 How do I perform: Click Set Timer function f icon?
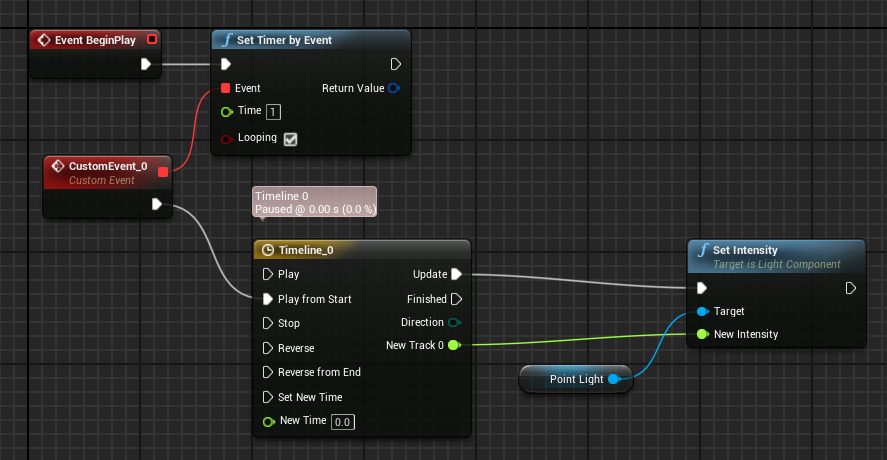click(227, 40)
